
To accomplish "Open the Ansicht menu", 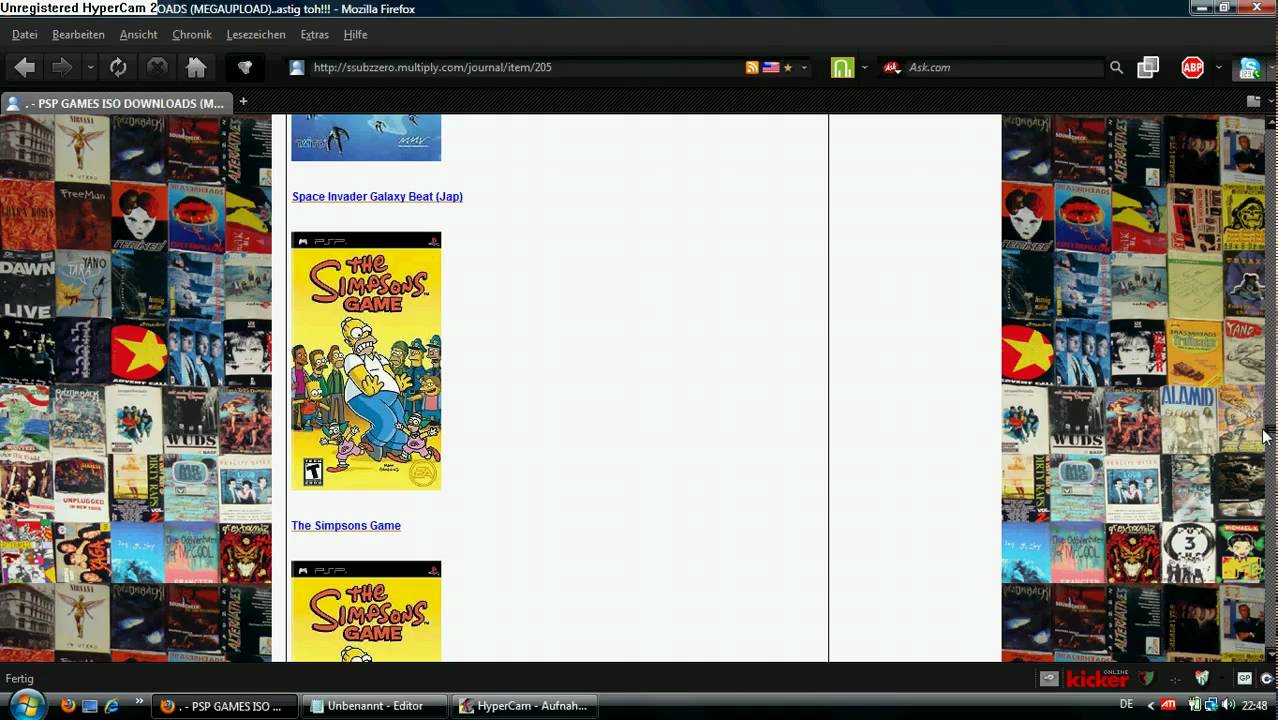I will tap(138, 34).
